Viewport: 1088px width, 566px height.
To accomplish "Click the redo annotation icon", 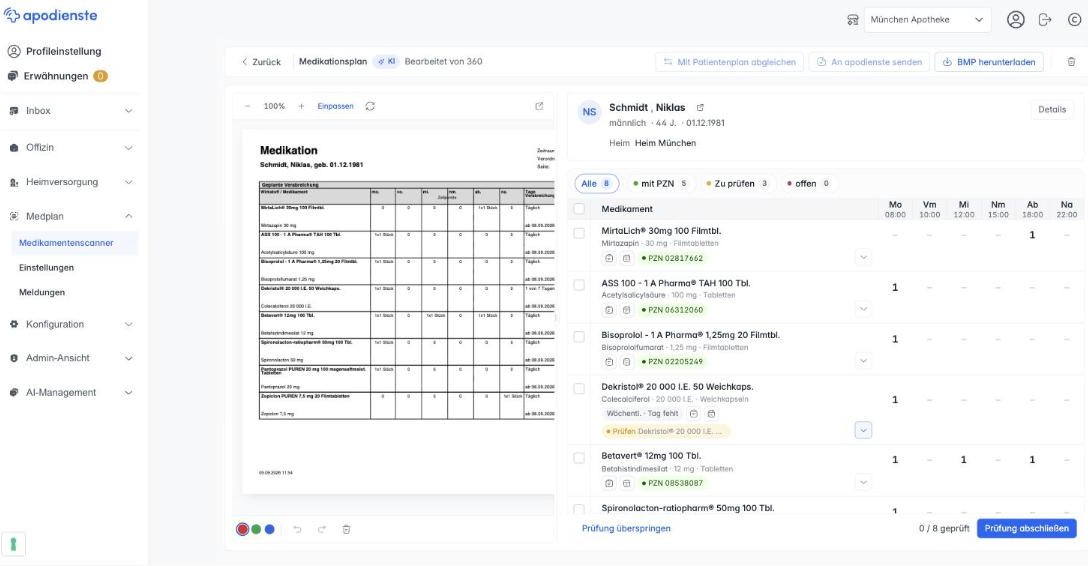I will point(322,529).
